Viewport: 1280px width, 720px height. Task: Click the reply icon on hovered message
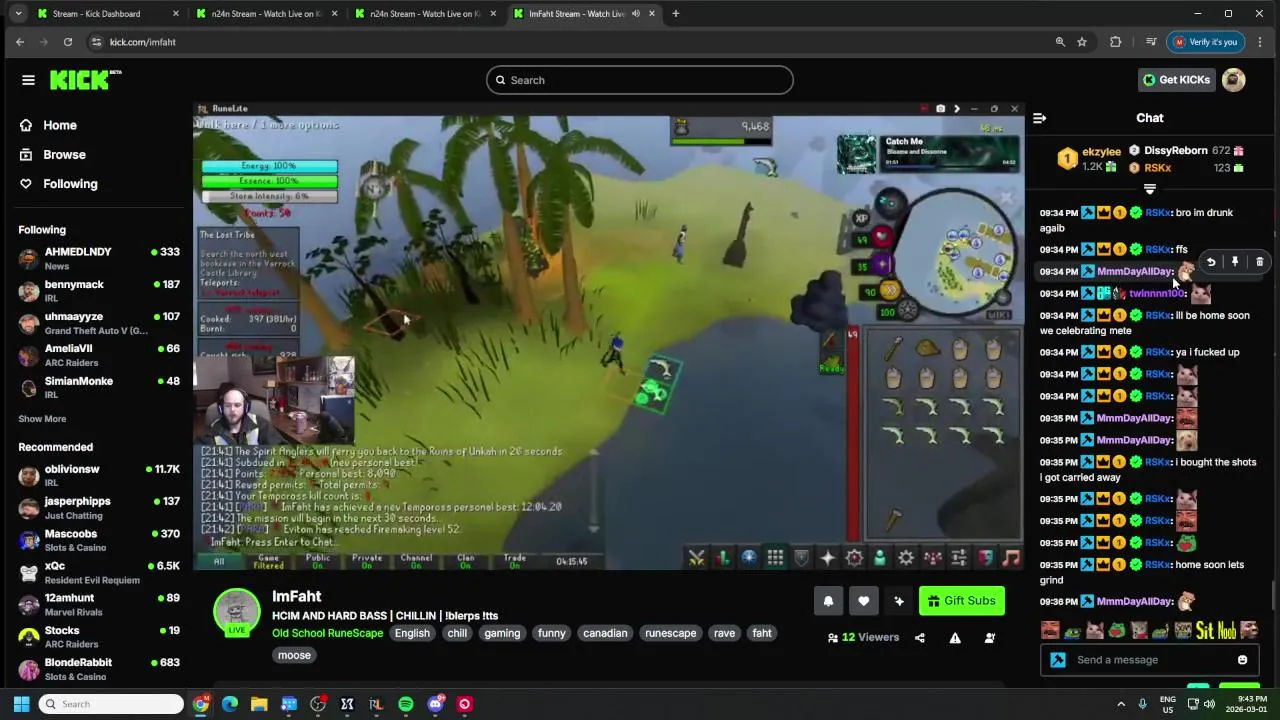1211,262
